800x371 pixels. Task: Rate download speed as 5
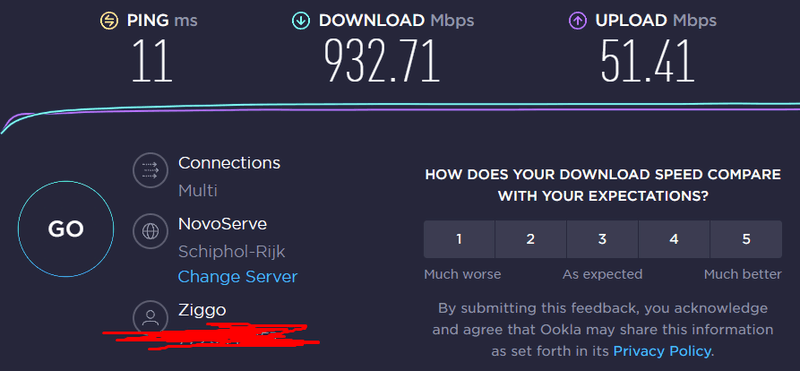click(746, 239)
